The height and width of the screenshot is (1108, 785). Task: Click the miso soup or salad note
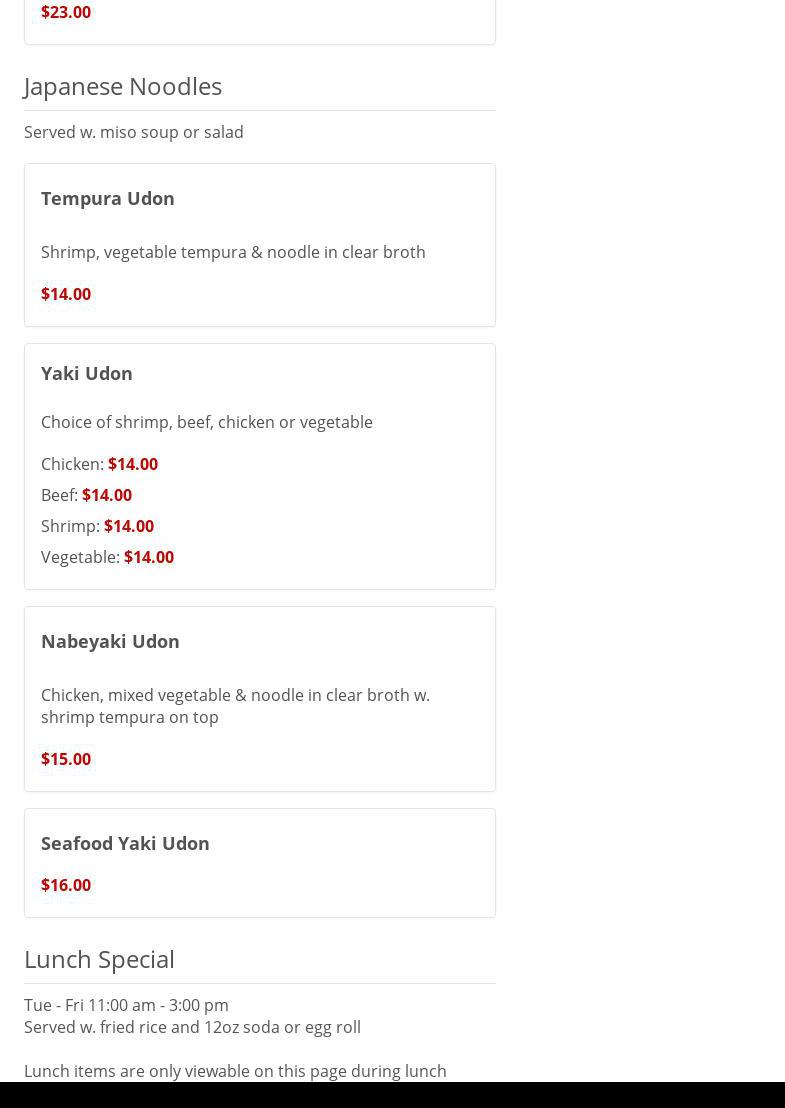click(x=134, y=132)
